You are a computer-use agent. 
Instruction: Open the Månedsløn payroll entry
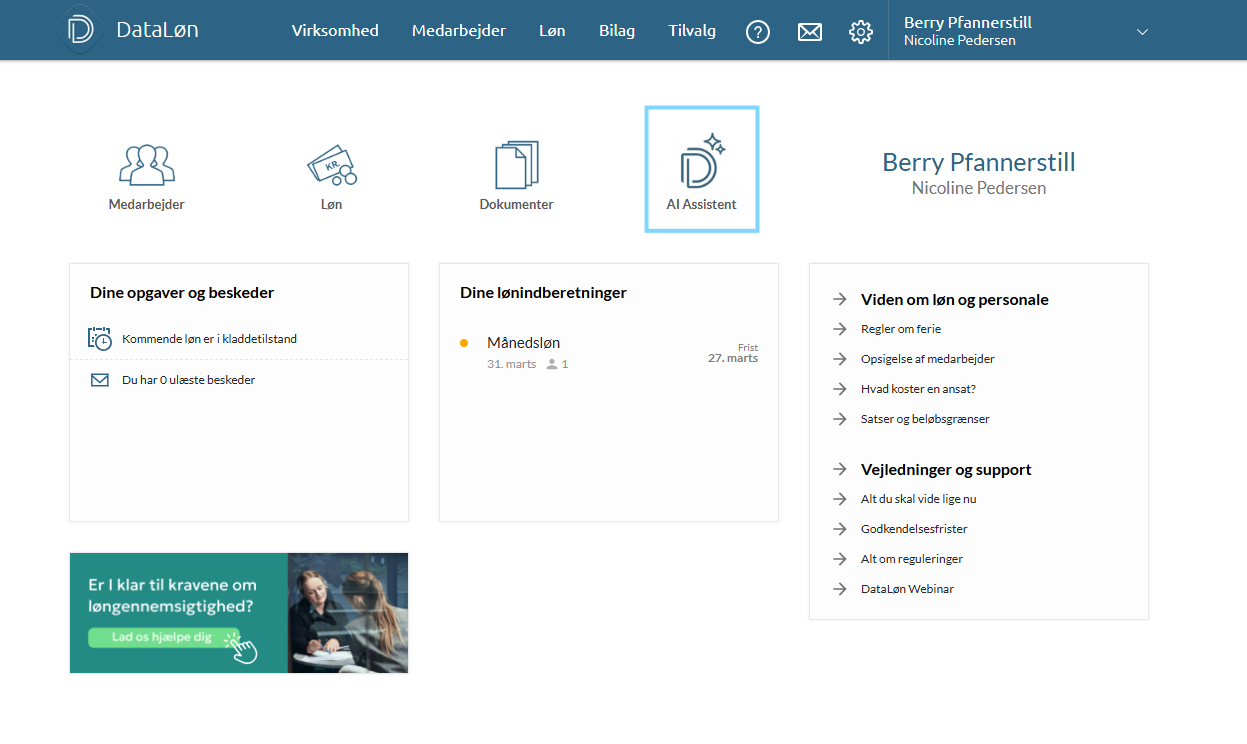click(523, 343)
